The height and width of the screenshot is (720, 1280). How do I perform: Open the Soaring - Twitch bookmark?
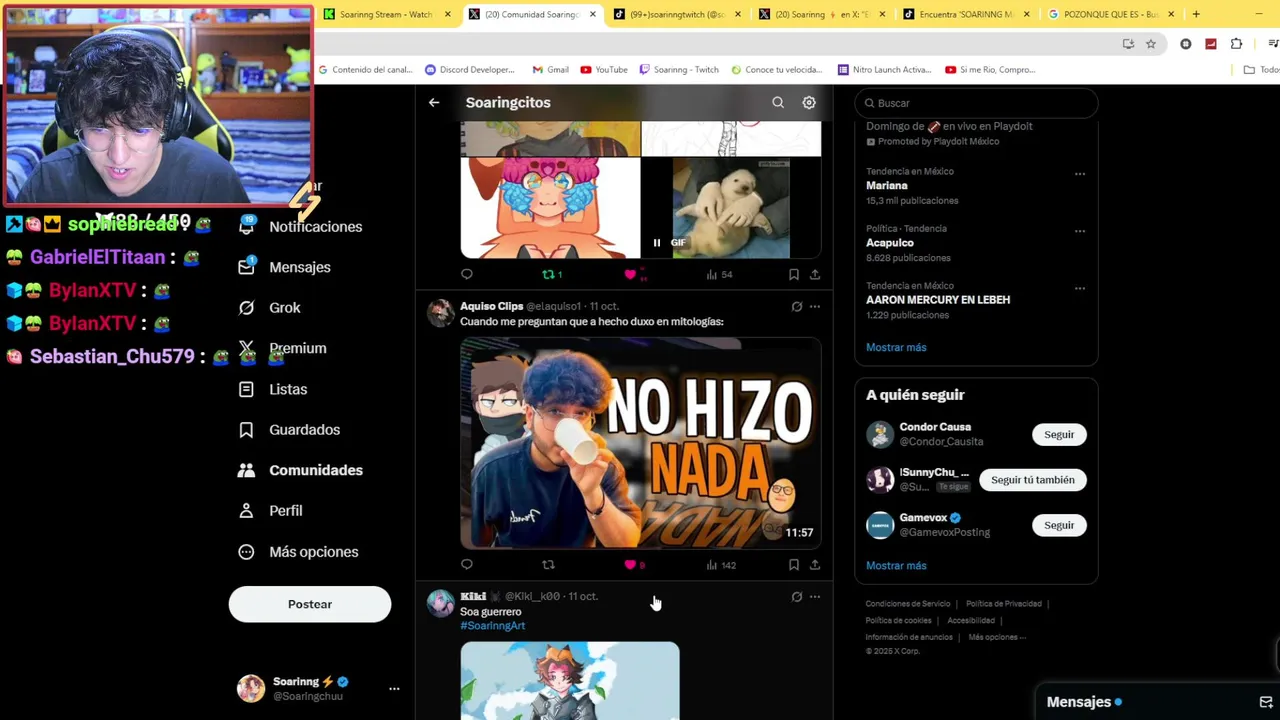pos(678,70)
